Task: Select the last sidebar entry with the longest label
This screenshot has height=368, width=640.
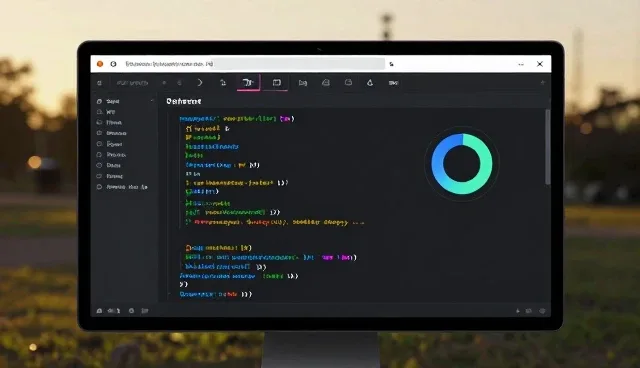Action: click(x=122, y=187)
